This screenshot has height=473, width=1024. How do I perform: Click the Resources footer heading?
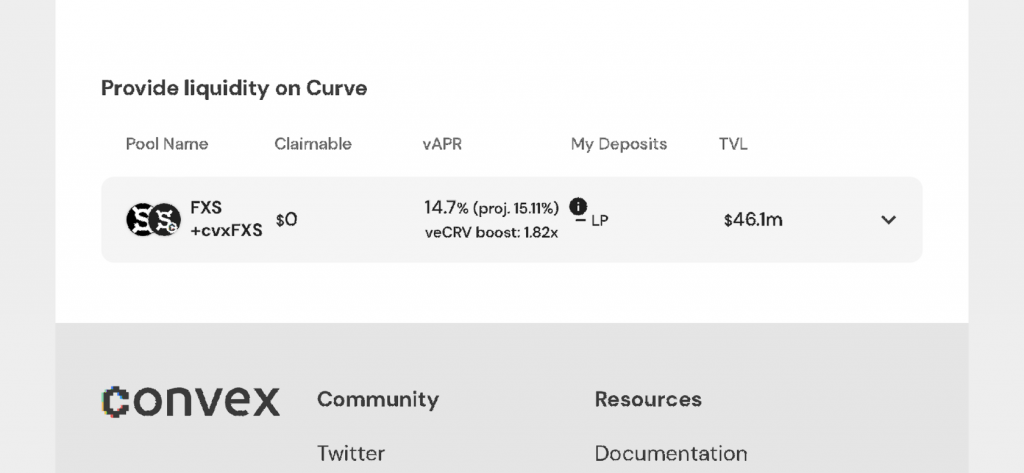[648, 400]
